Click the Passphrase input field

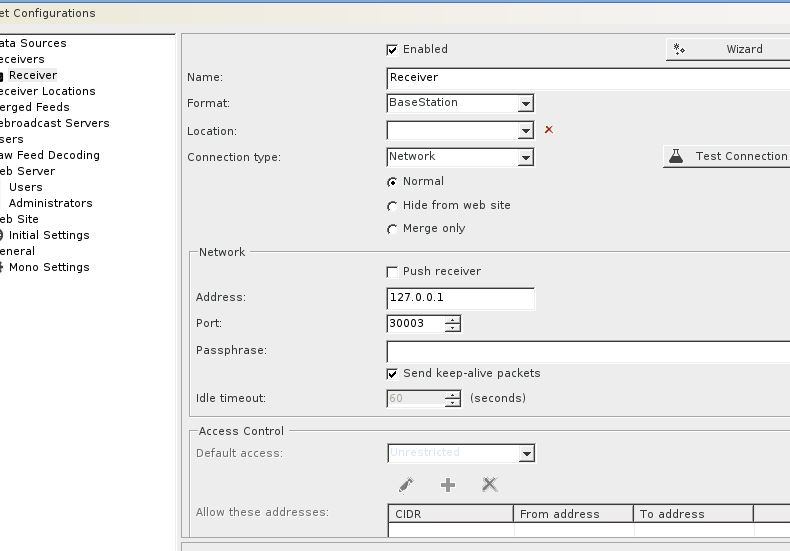click(x=588, y=352)
